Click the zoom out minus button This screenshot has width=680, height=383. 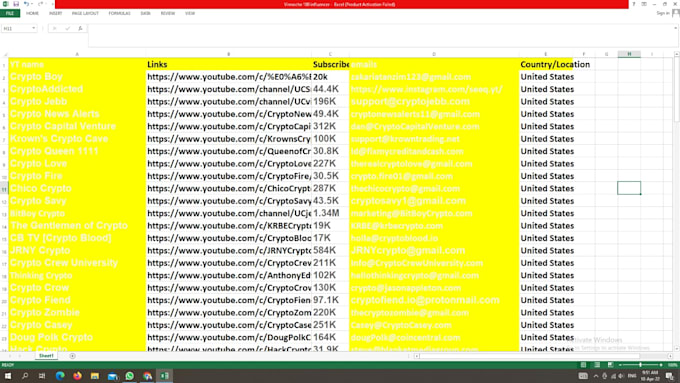[x=620, y=365]
